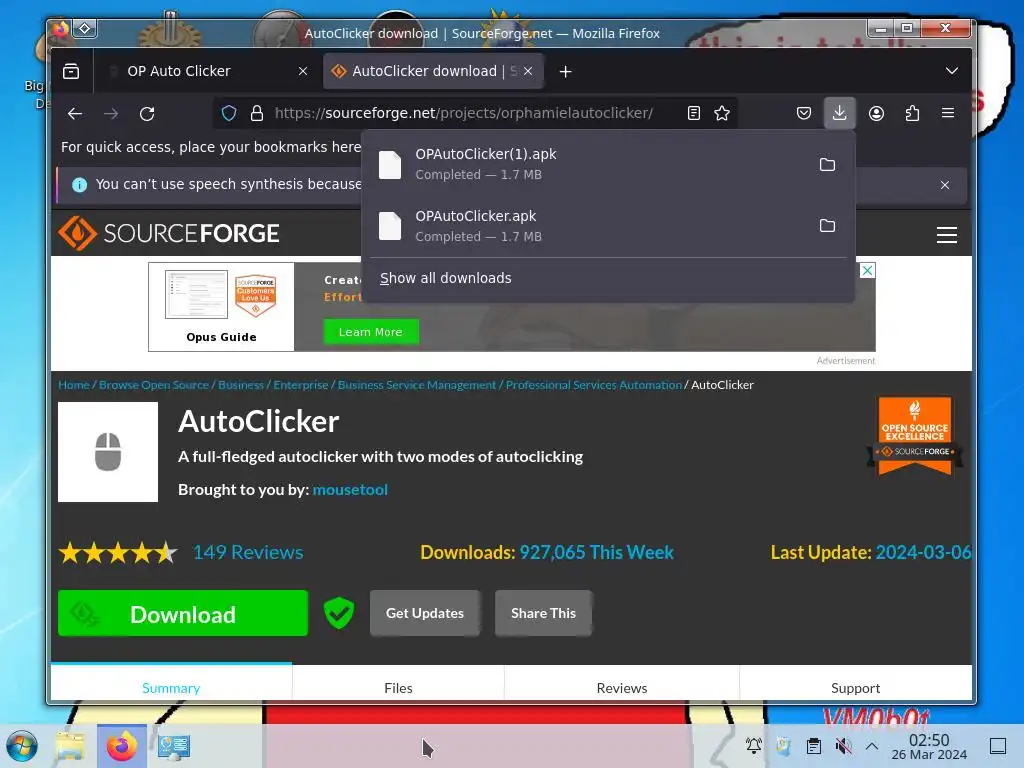1024x768 pixels.
Task: Close the OP Auto Clicker tab
Action: click(x=303, y=71)
